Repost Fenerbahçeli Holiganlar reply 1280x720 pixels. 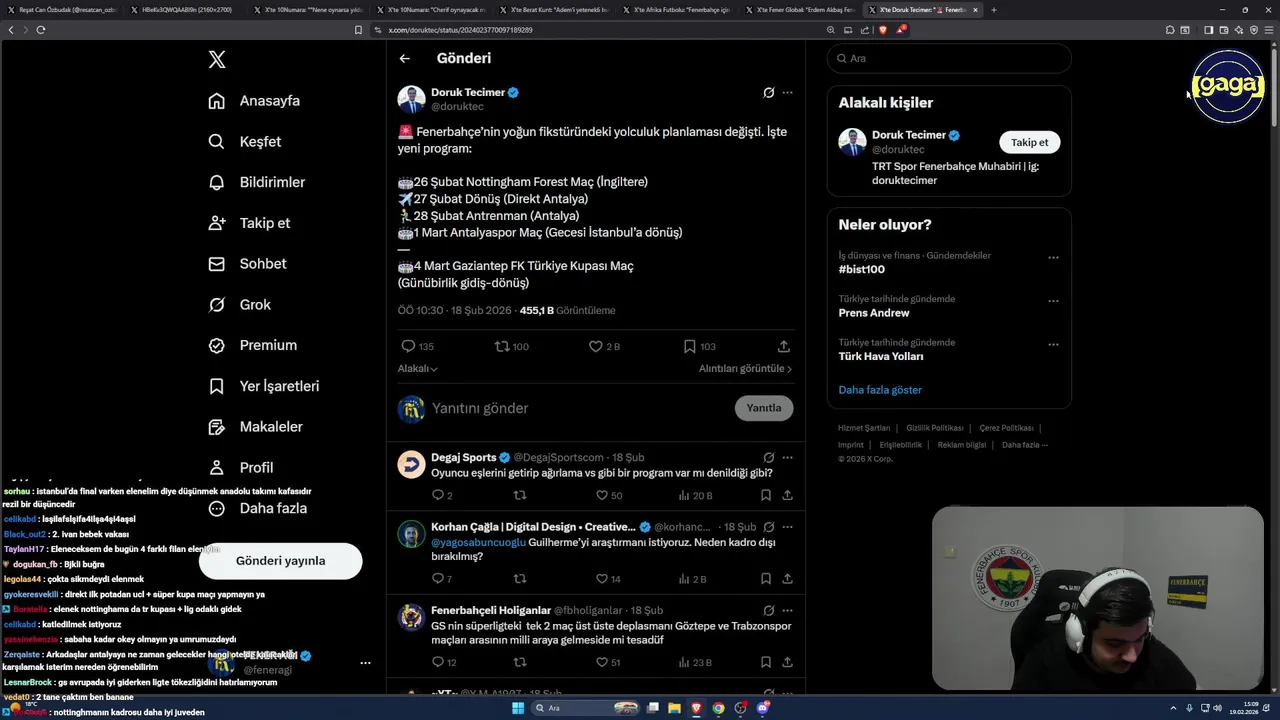[x=520, y=662]
